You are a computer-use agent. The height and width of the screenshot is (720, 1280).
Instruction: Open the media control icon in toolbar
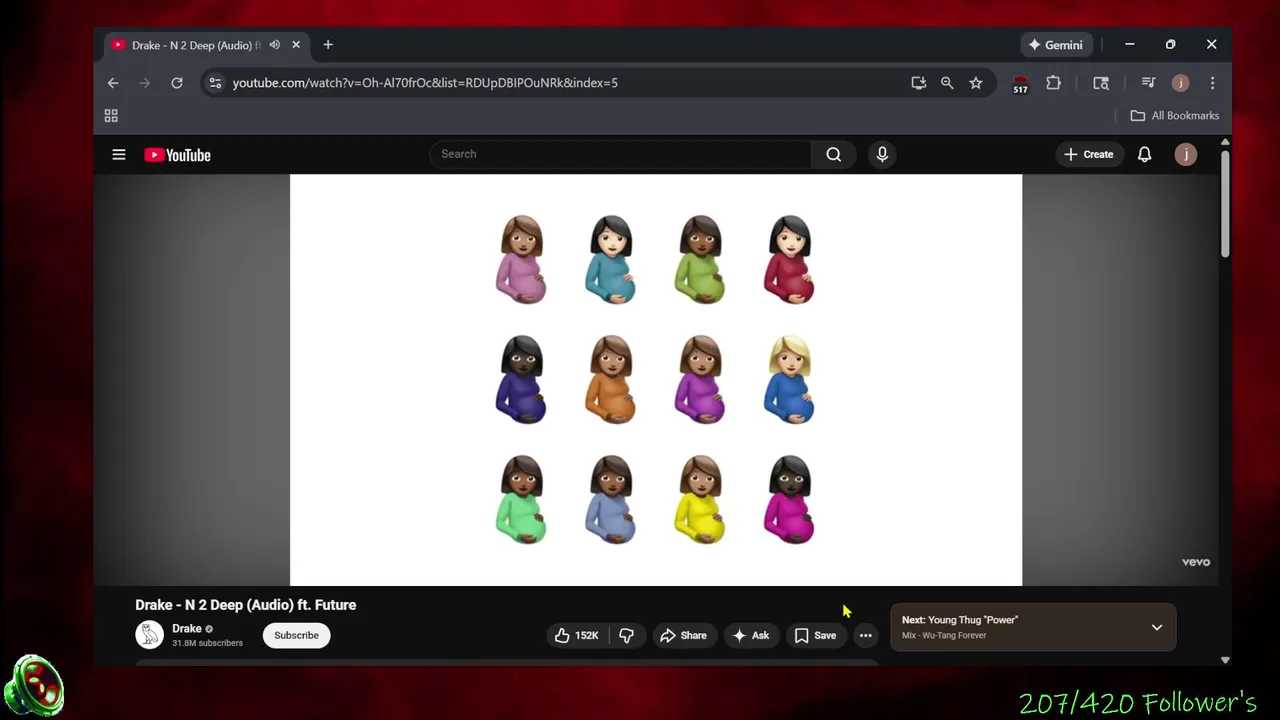coord(1148,83)
